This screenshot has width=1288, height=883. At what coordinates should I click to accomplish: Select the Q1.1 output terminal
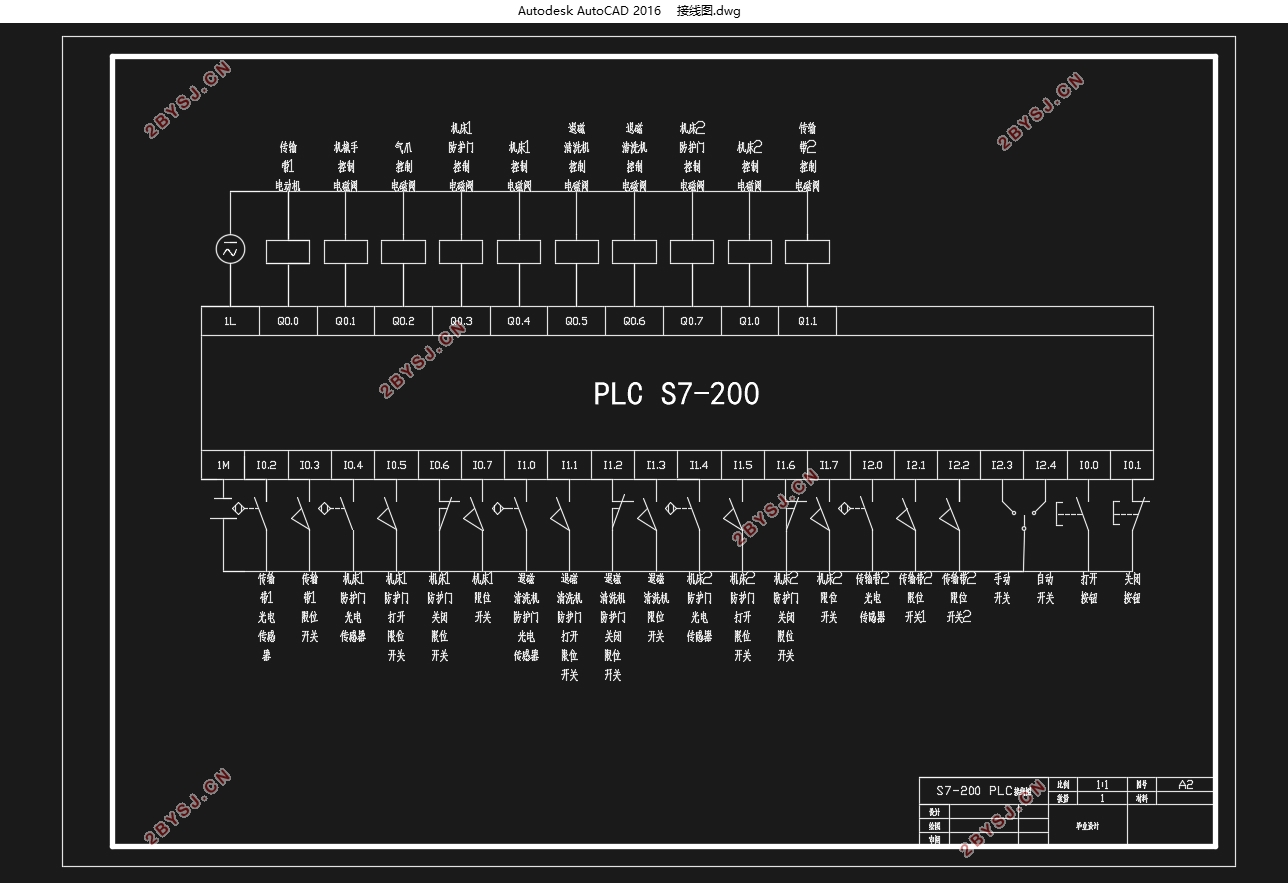coord(807,321)
